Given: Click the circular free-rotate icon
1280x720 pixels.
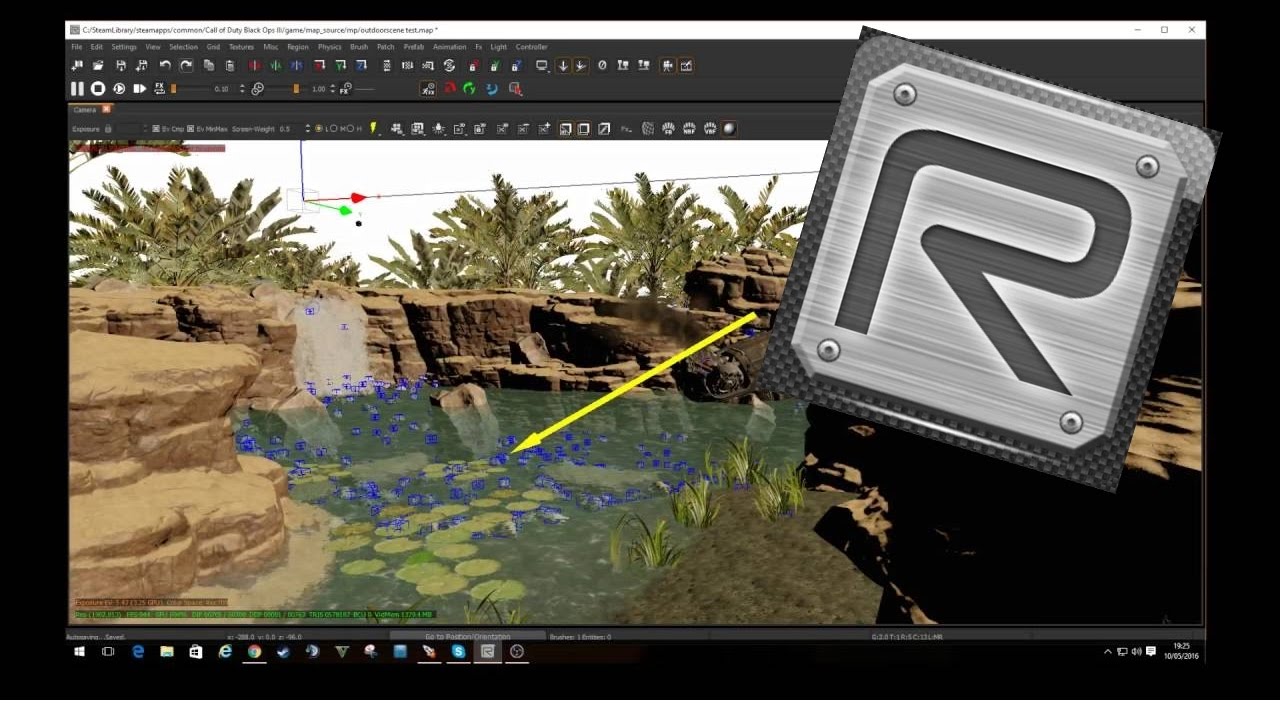Looking at the screenshot, I should (449, 65).
